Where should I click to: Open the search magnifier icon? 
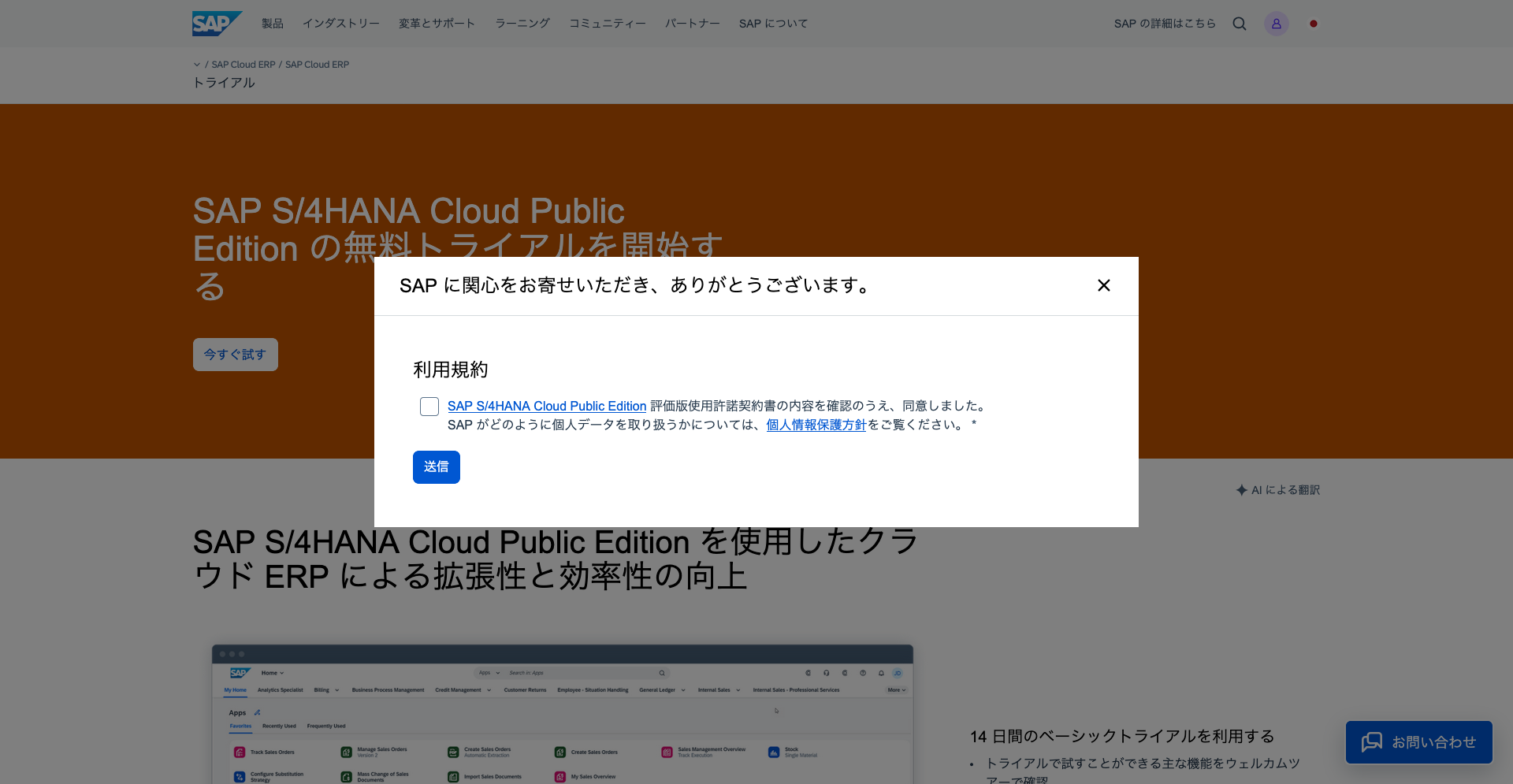(1240, 24)
